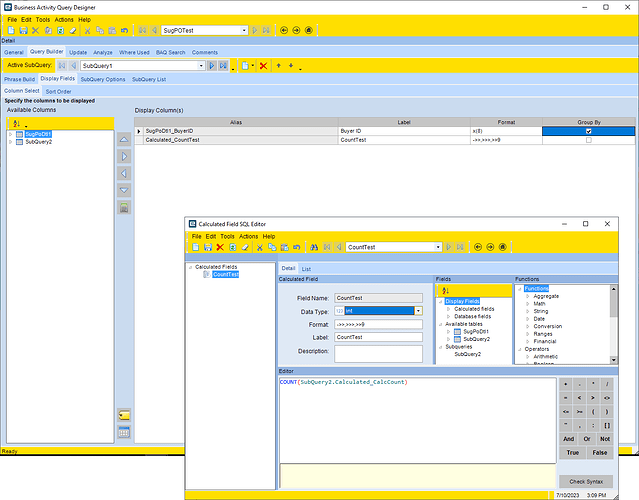Click the add column right arrow icon
The image size is (639, 500).
pos(124,157)
